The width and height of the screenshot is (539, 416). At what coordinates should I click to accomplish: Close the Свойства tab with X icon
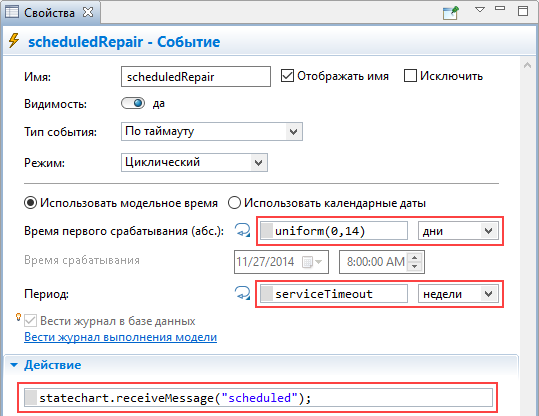[88, 12]
